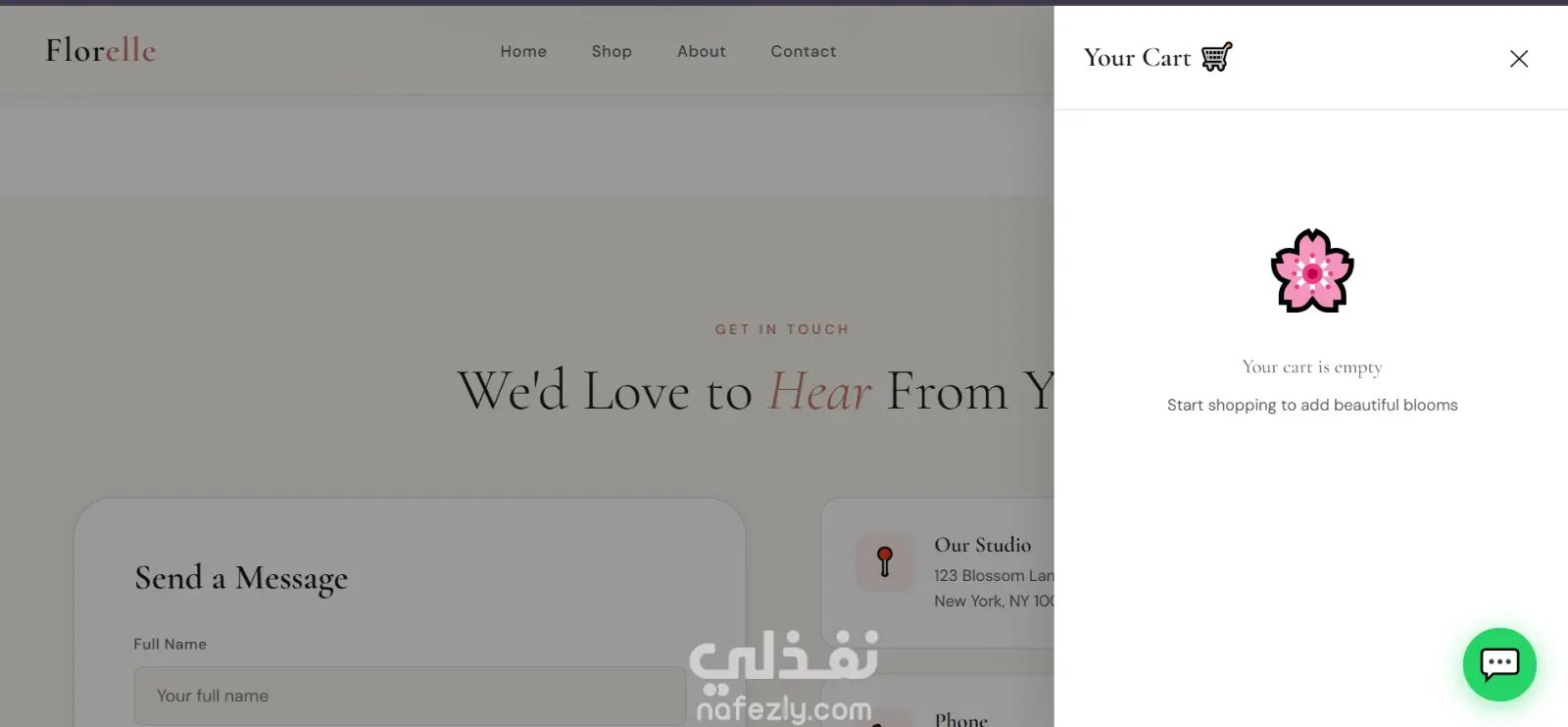The height and width of the screenshot is (727, 1568).
Task: Open the green chat bubble widget
Action: (1499, 664)
